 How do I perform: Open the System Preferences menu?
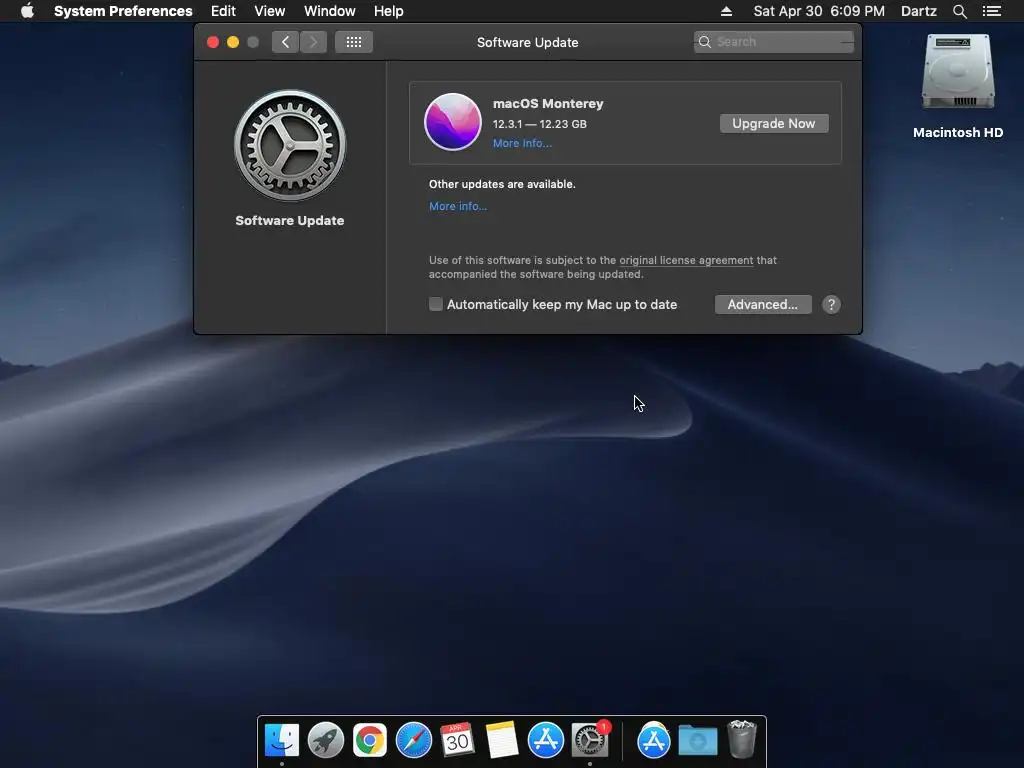click(x=123, y=11)
